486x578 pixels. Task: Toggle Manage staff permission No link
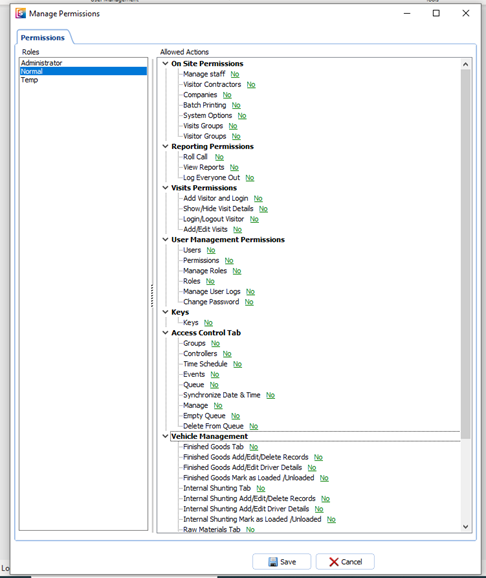coord(235,74)
